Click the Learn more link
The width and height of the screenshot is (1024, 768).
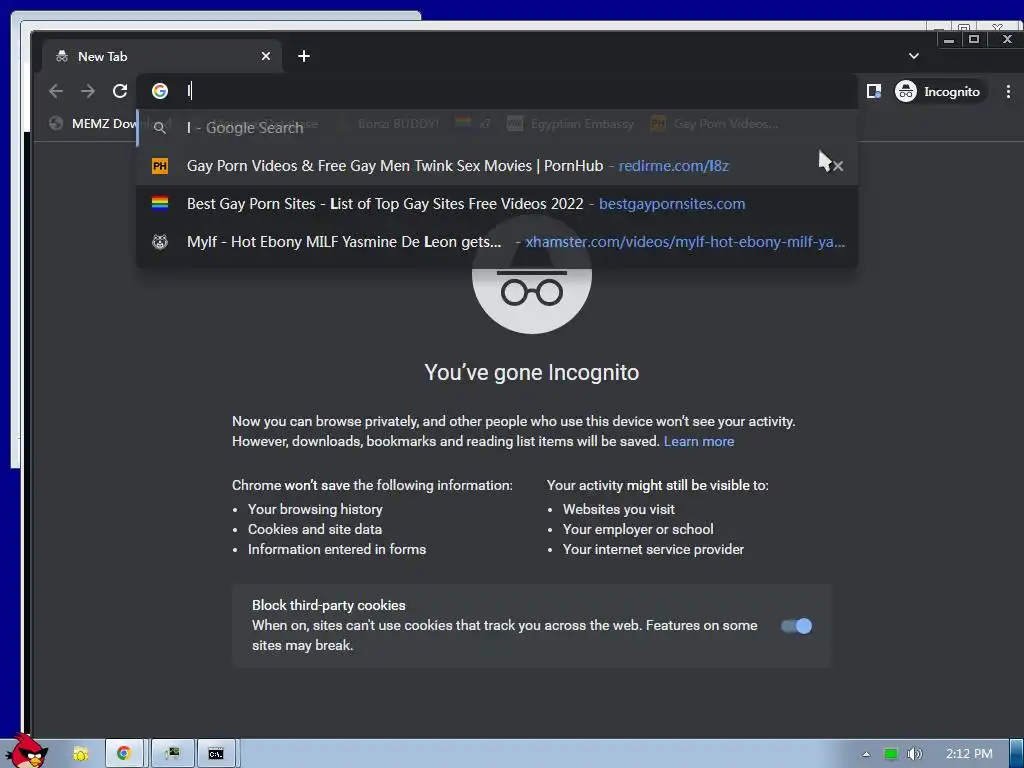(699, 441)
